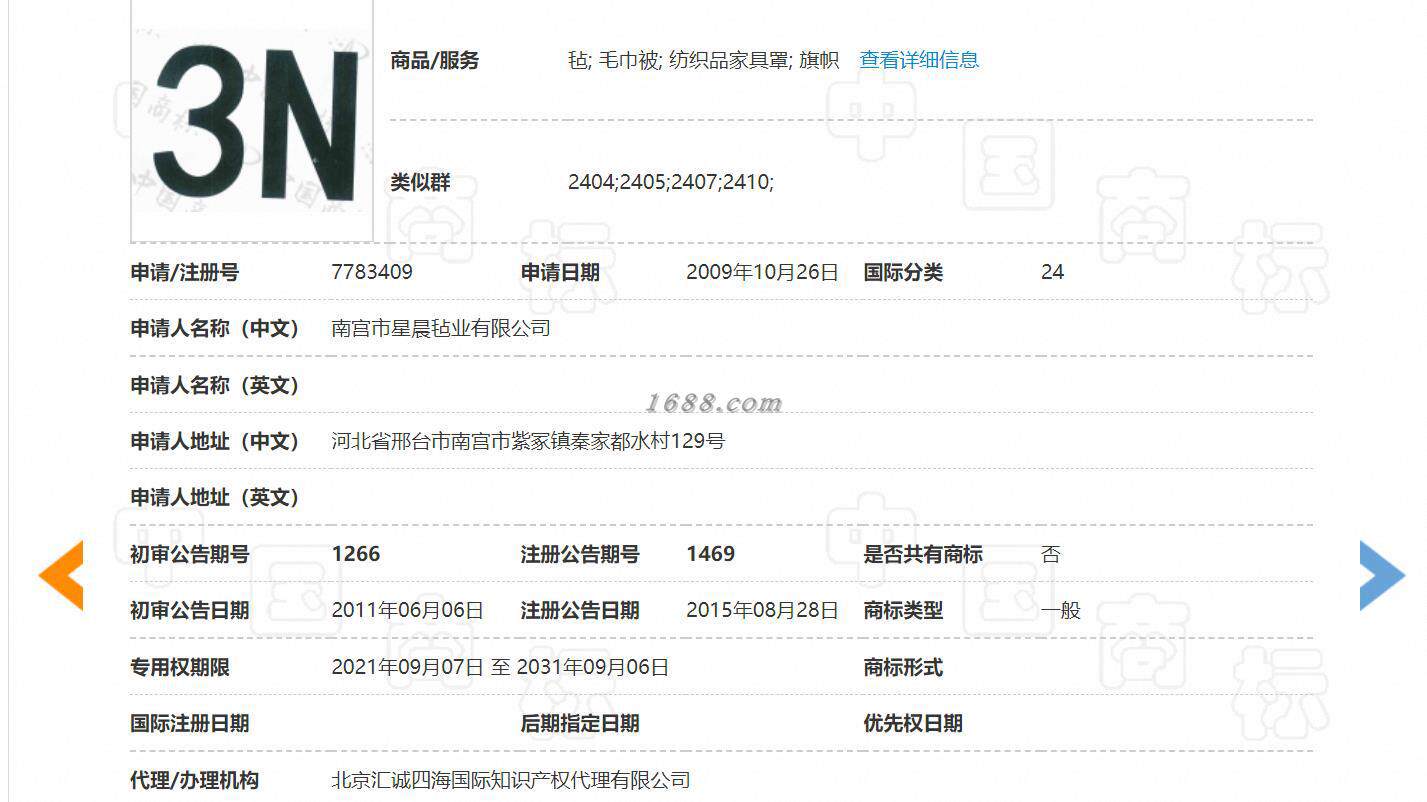Click the 类似群 label
This screenshot has width=1427, height=802.
[420, 182]
